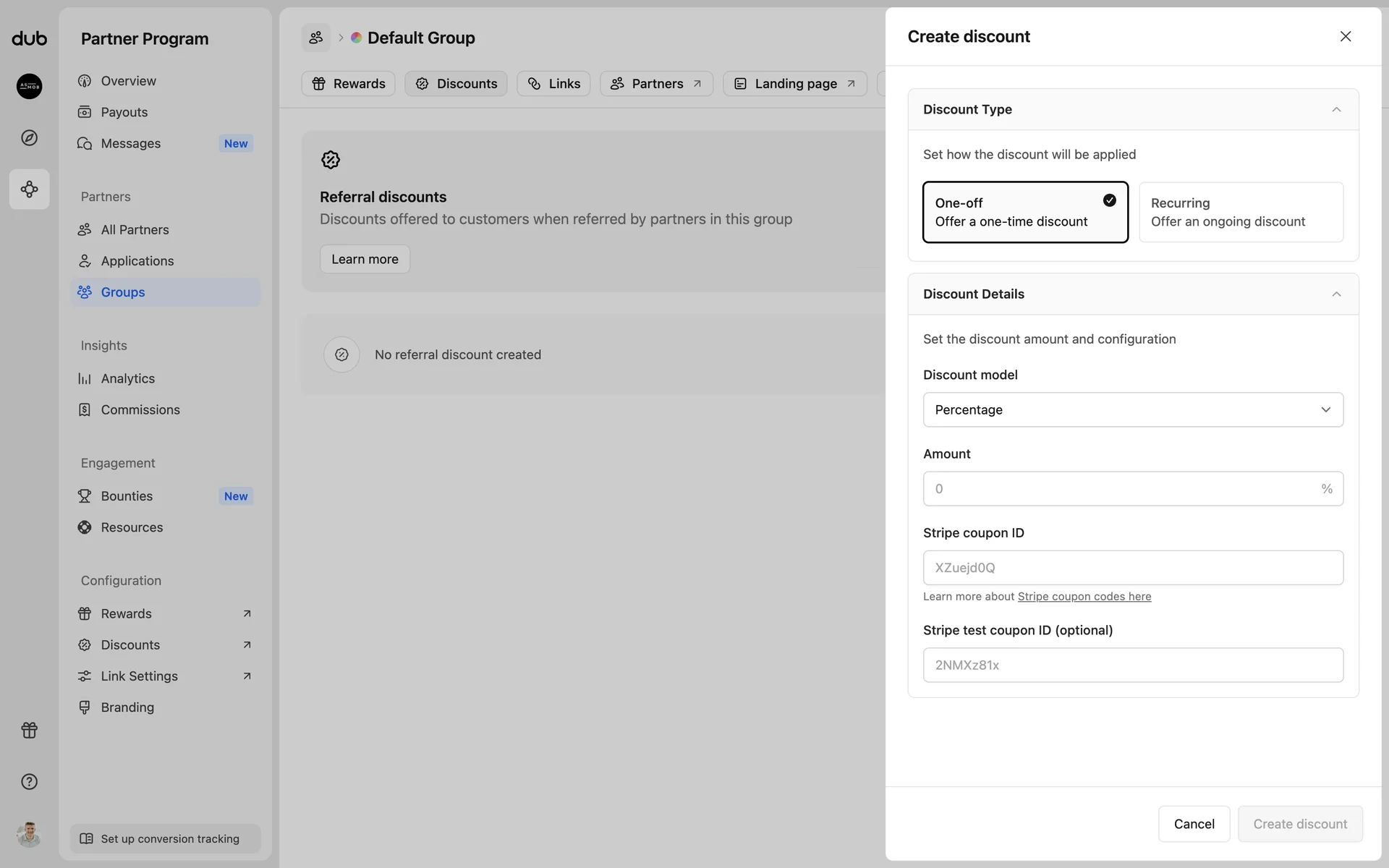This screenshot has height=868, width=1389.
Task: Open the gift referral icon at bottom left
Action: (29, 730)
